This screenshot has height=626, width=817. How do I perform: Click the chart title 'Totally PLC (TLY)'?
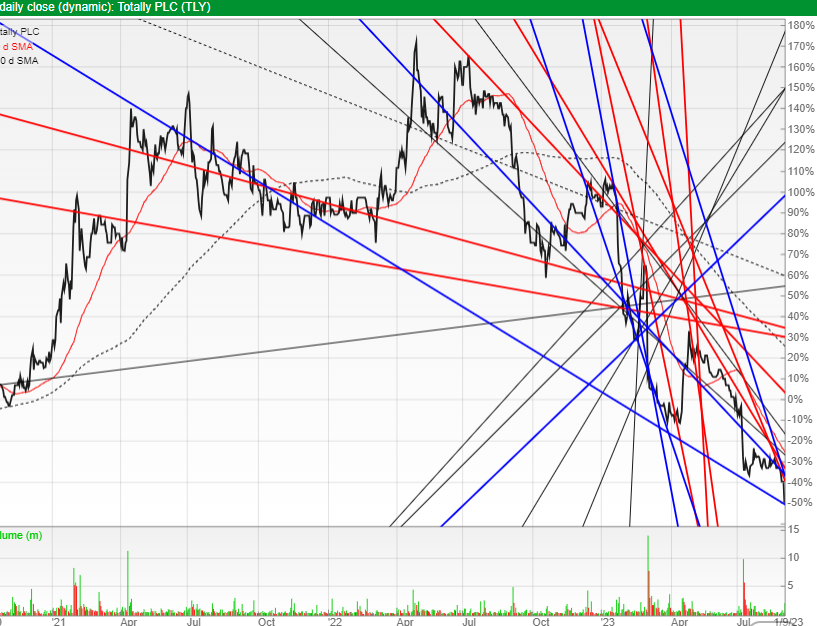(x=164, y=7)
